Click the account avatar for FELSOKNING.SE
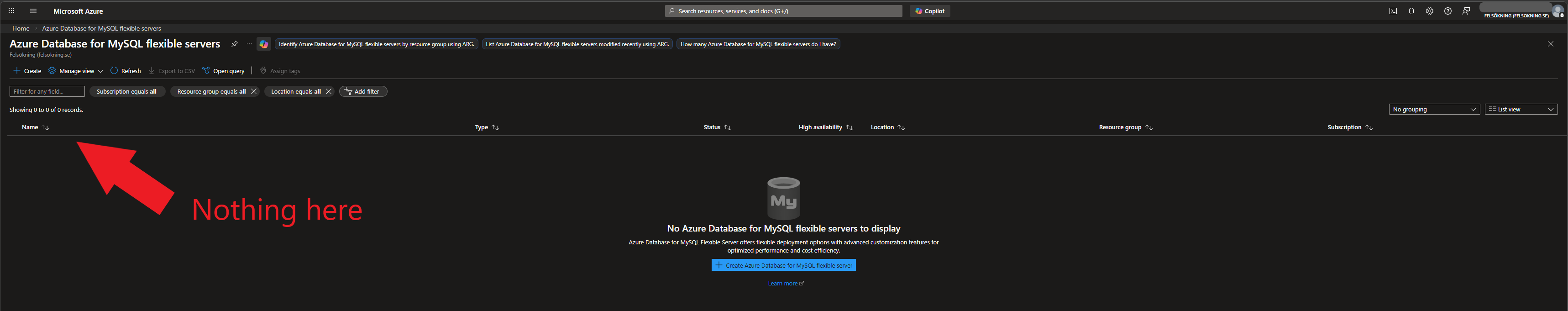Viewport: 1568px width, 311px height. pos(1558,11)
